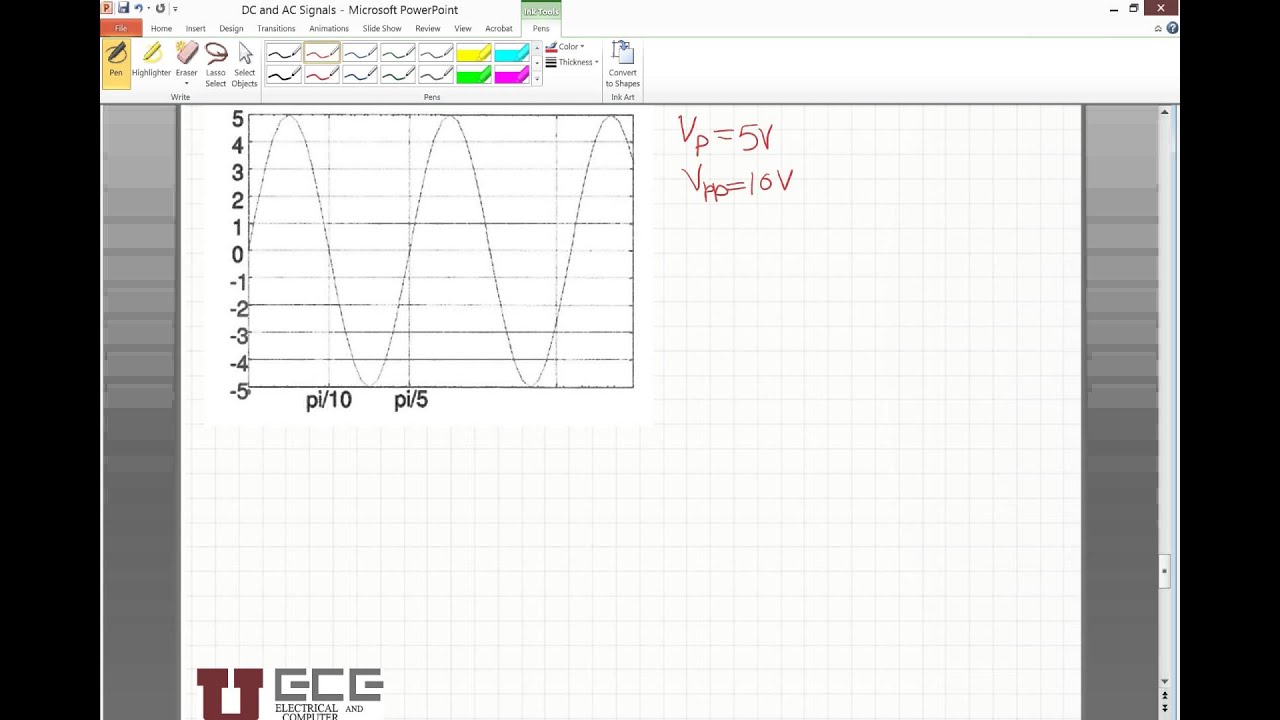Click the vertical scrollbar thumb

[x=1164, y=571]
